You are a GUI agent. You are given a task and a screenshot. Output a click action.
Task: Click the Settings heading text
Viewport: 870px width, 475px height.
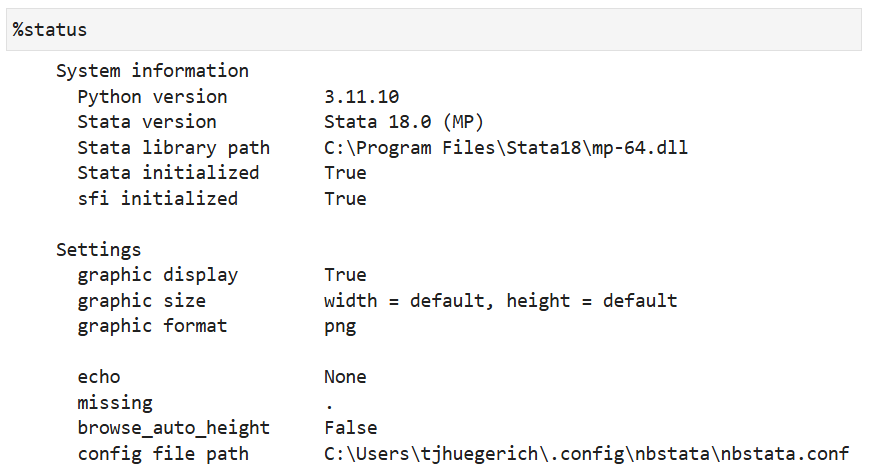[99, 250]
